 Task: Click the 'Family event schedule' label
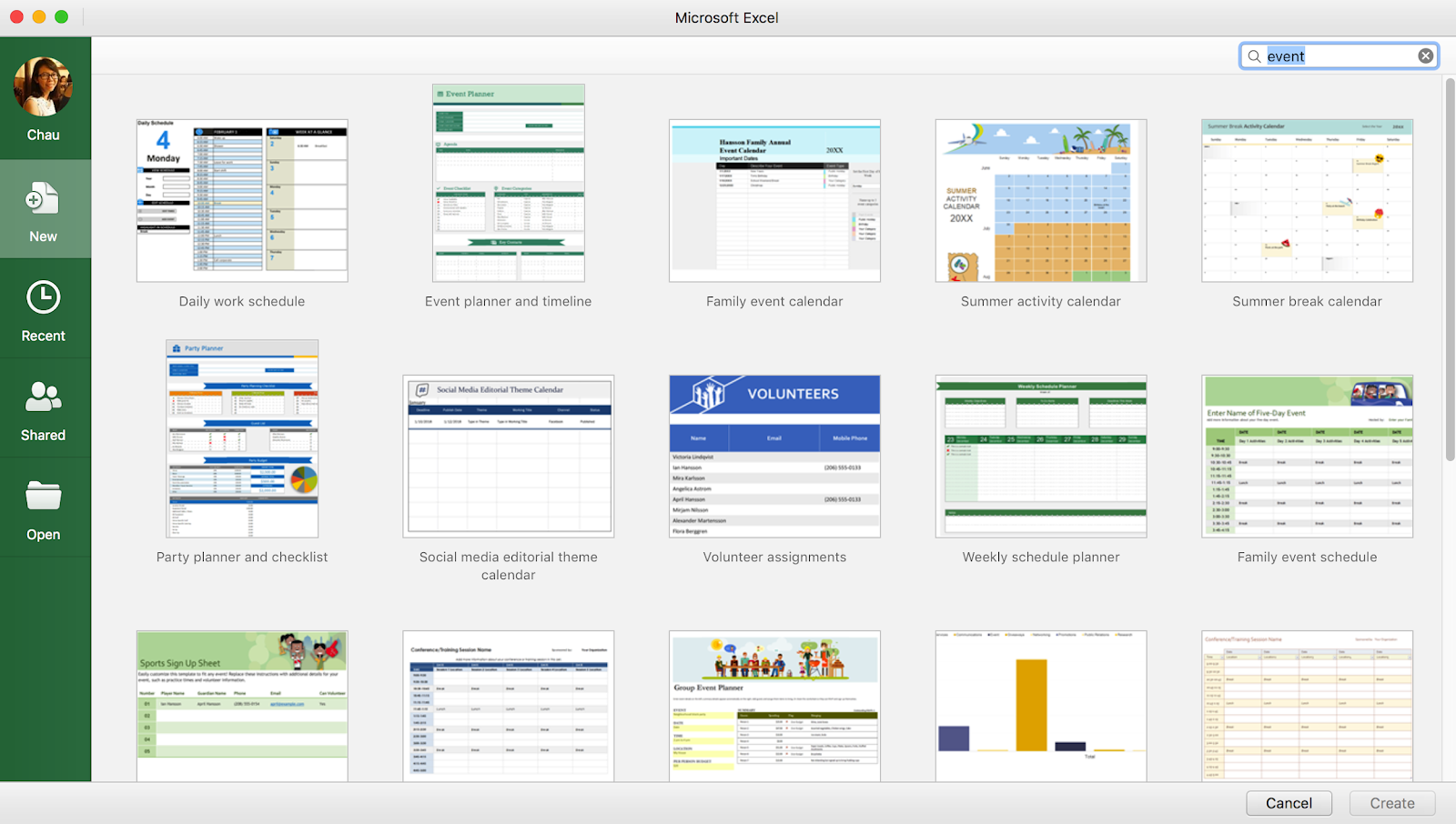pos(1307,557)
